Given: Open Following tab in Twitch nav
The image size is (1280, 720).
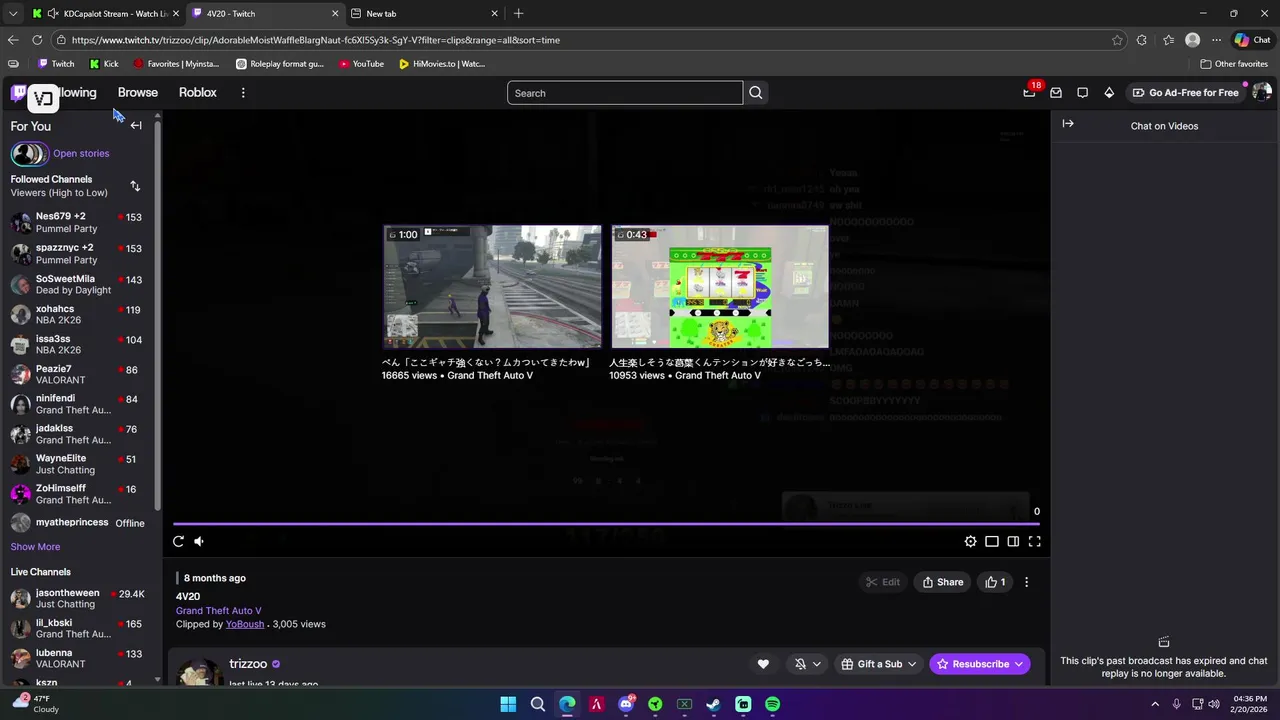Looking at the screenshot, I should pyautogui.click(x=75, y=92).
